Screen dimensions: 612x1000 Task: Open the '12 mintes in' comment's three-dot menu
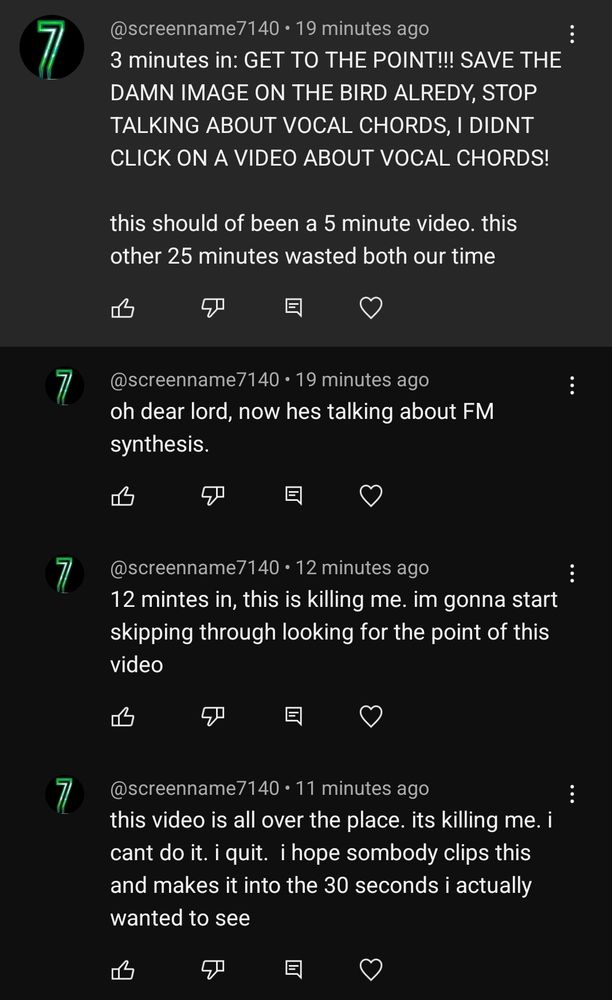tap(572, 573)
